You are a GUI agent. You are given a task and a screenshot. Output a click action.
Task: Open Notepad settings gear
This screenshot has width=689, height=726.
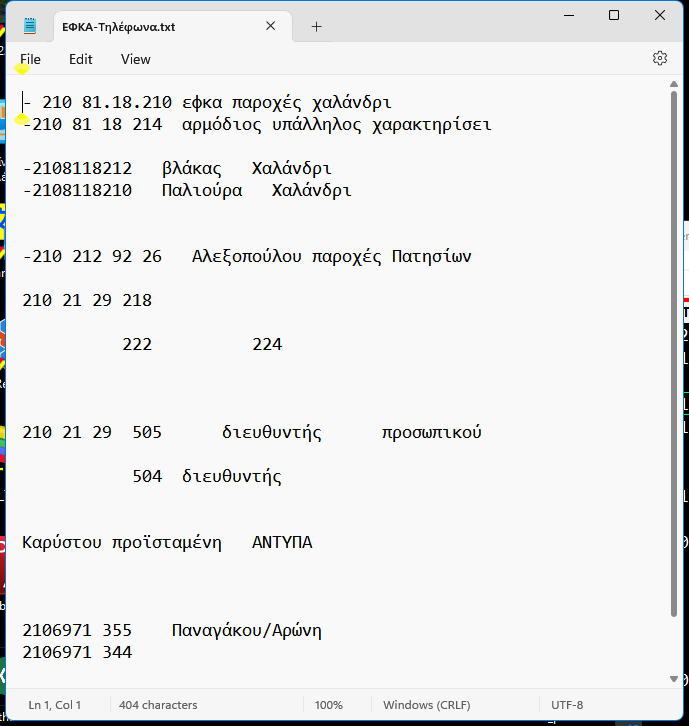click(x=660, y=58)
